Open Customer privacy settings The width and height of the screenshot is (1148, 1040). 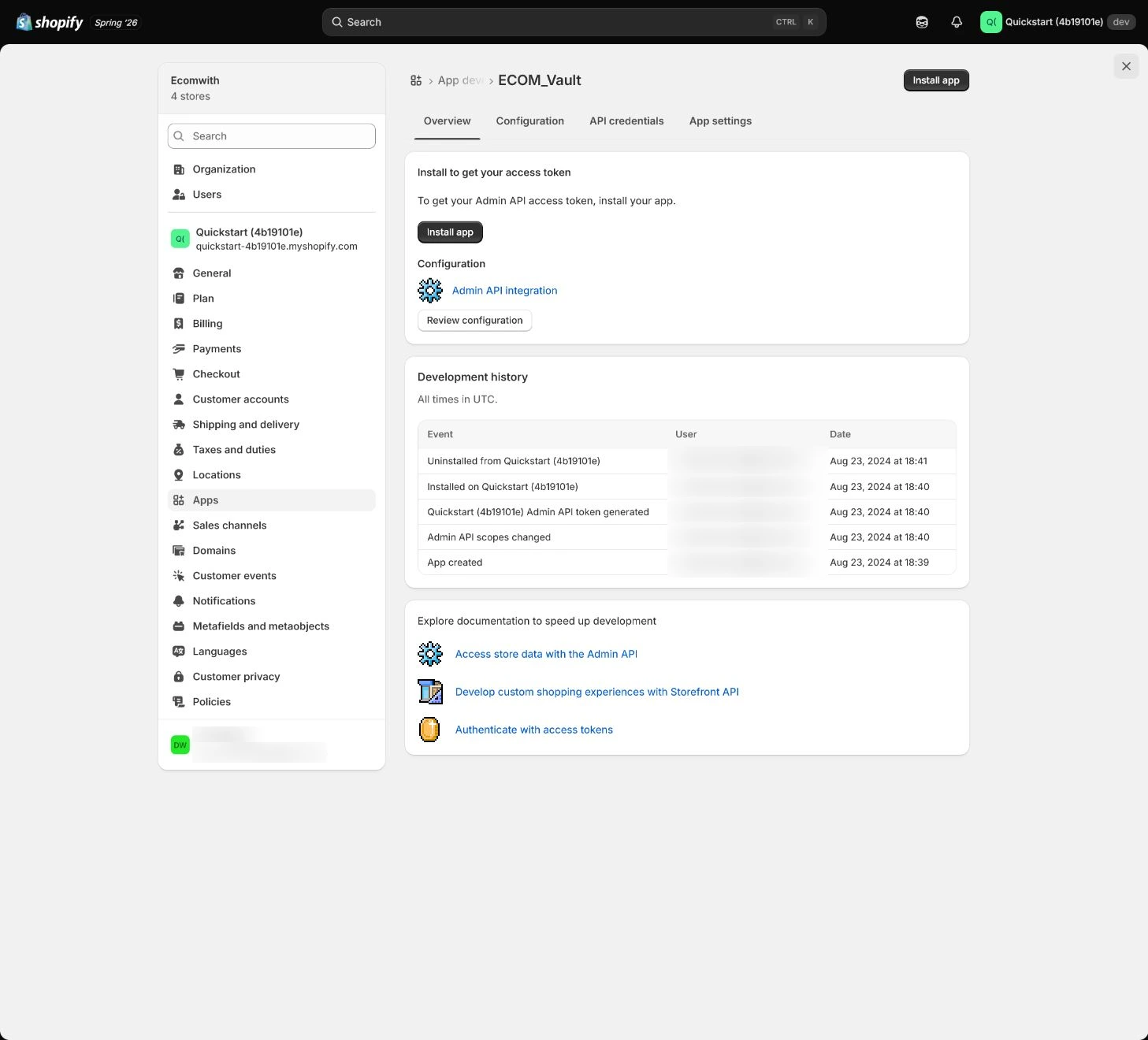[x=272, y=677]
